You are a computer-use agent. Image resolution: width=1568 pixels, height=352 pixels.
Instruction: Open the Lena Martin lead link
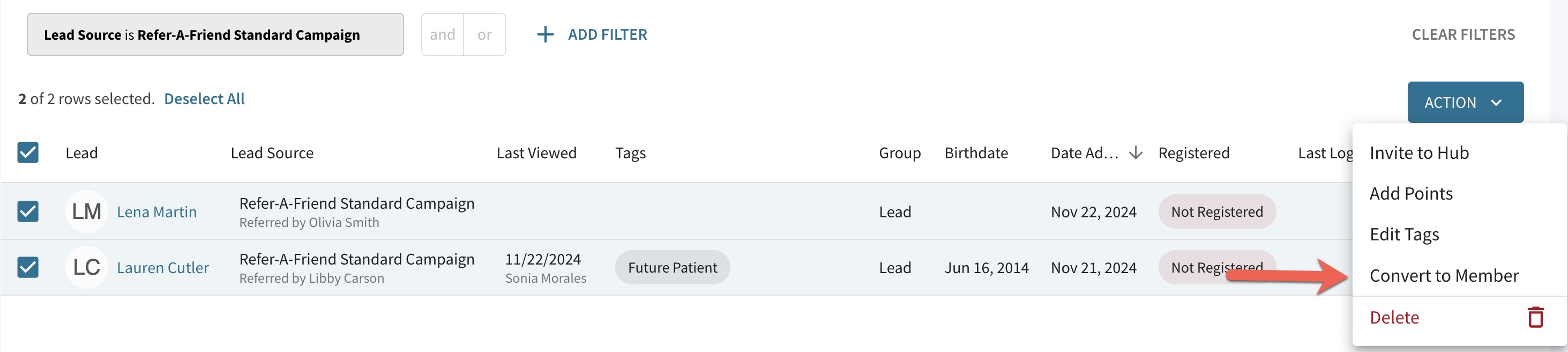click(x=157, y=212)
